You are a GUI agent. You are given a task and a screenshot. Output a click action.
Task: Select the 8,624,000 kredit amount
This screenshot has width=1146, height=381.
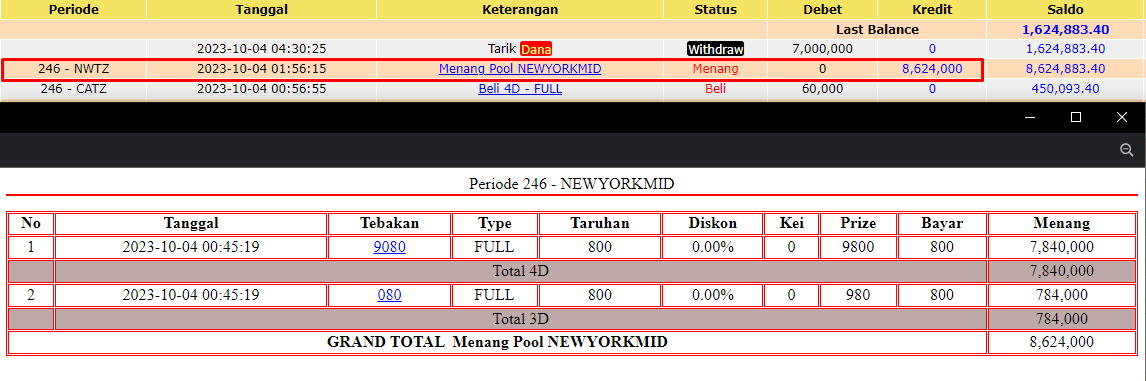932,69
